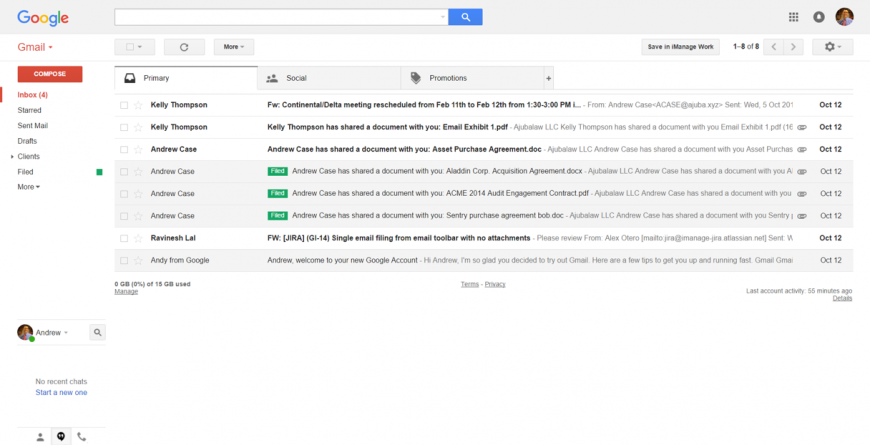Star the ACME 2014 Audit Engagement email
This screenshot has width=870, height=445.
coord(138,194)
